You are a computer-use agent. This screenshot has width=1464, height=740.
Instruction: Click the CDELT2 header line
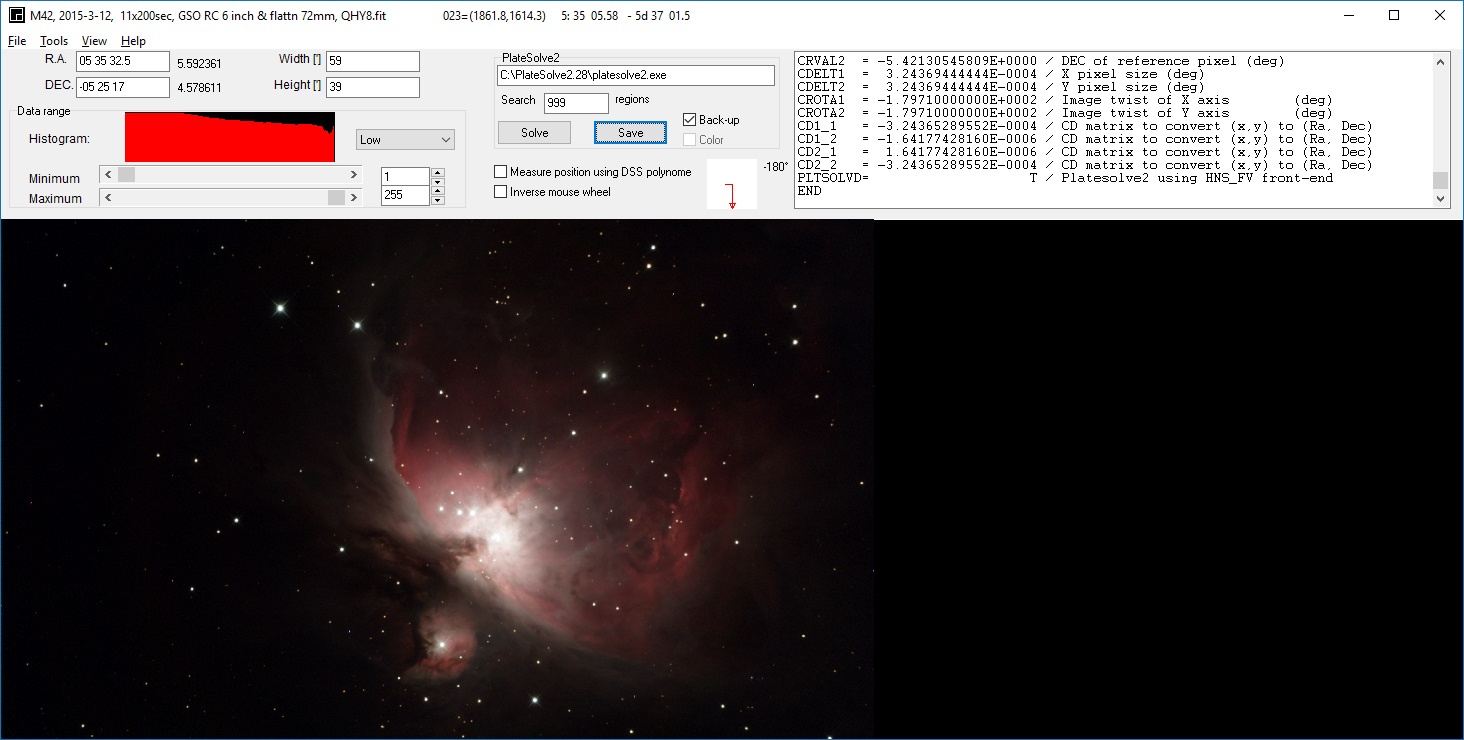pyautogui.click(x=1001, y=87)
